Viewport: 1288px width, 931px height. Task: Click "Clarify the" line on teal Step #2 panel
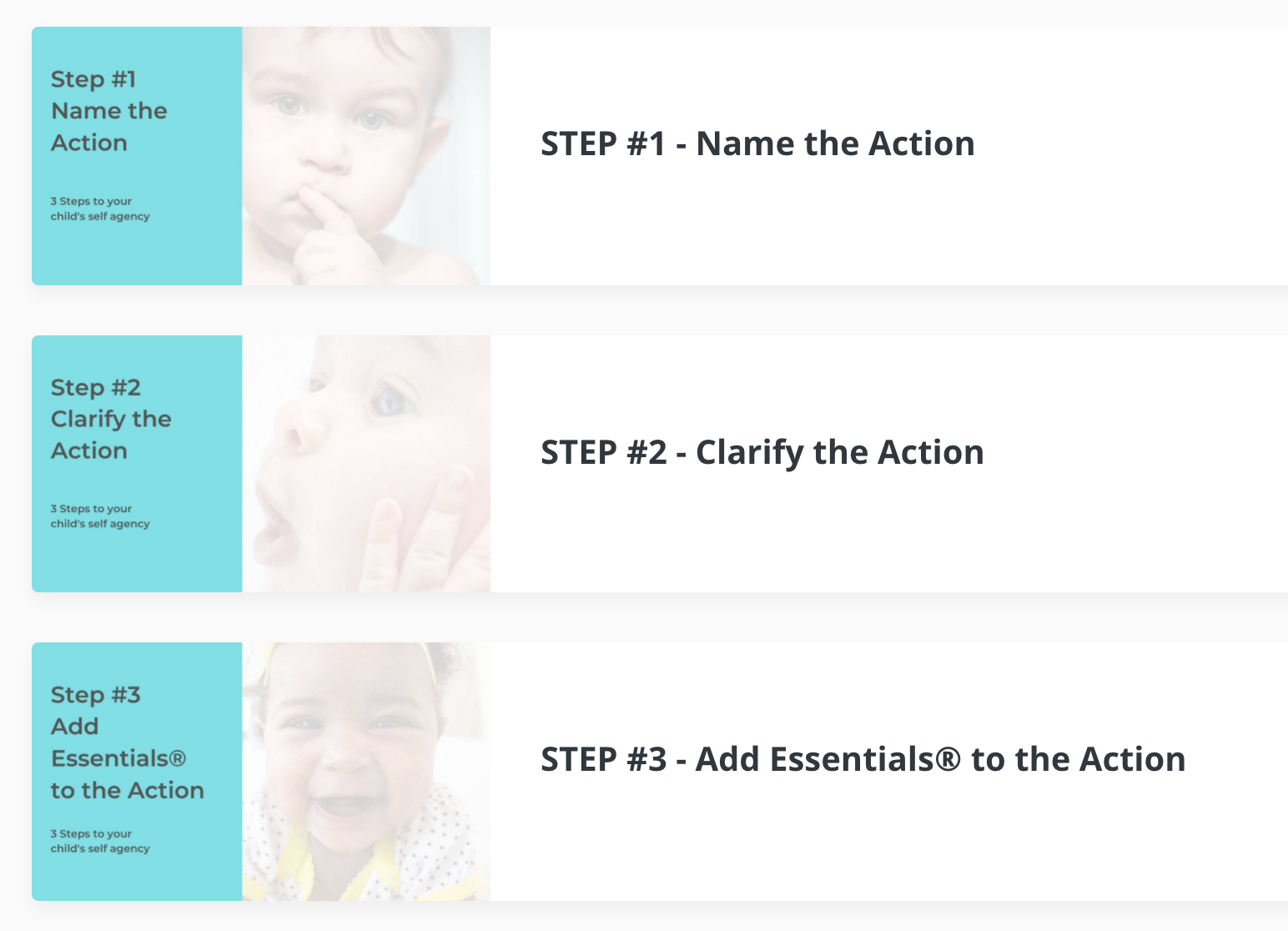pos(111,420)
